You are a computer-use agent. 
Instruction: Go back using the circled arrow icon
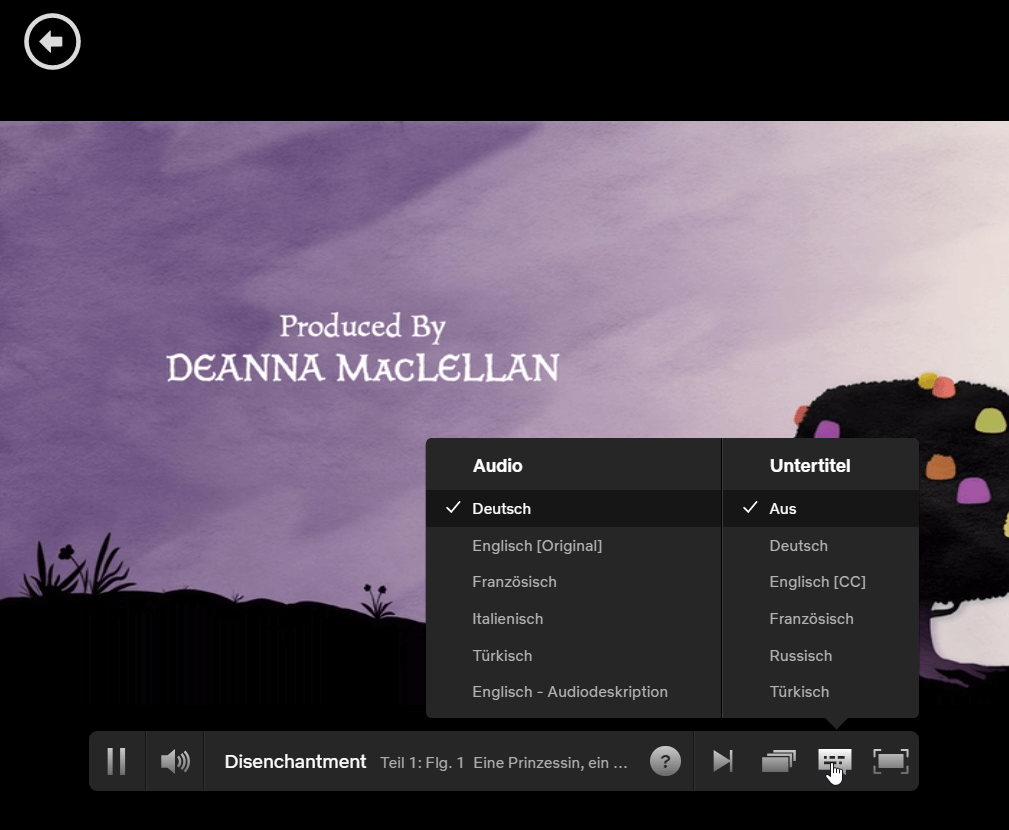[x=52, y=42]
